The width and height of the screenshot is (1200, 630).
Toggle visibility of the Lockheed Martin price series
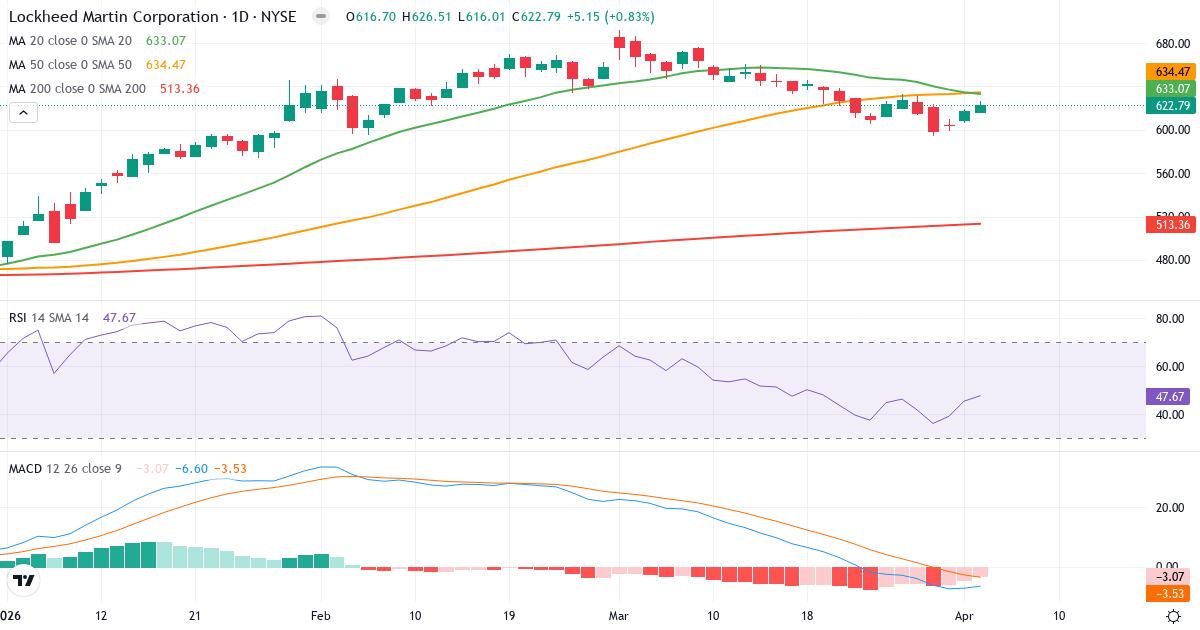pos(320,16)
